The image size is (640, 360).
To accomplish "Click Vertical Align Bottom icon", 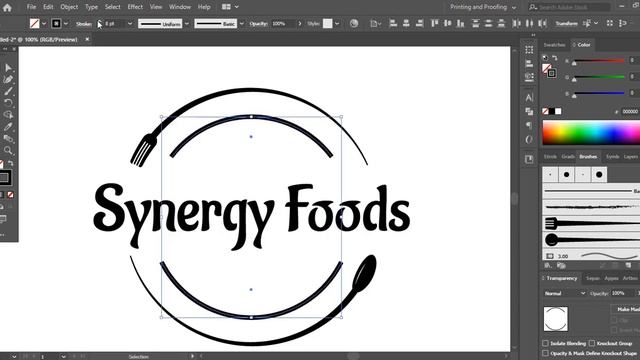I will coord(460,24).
